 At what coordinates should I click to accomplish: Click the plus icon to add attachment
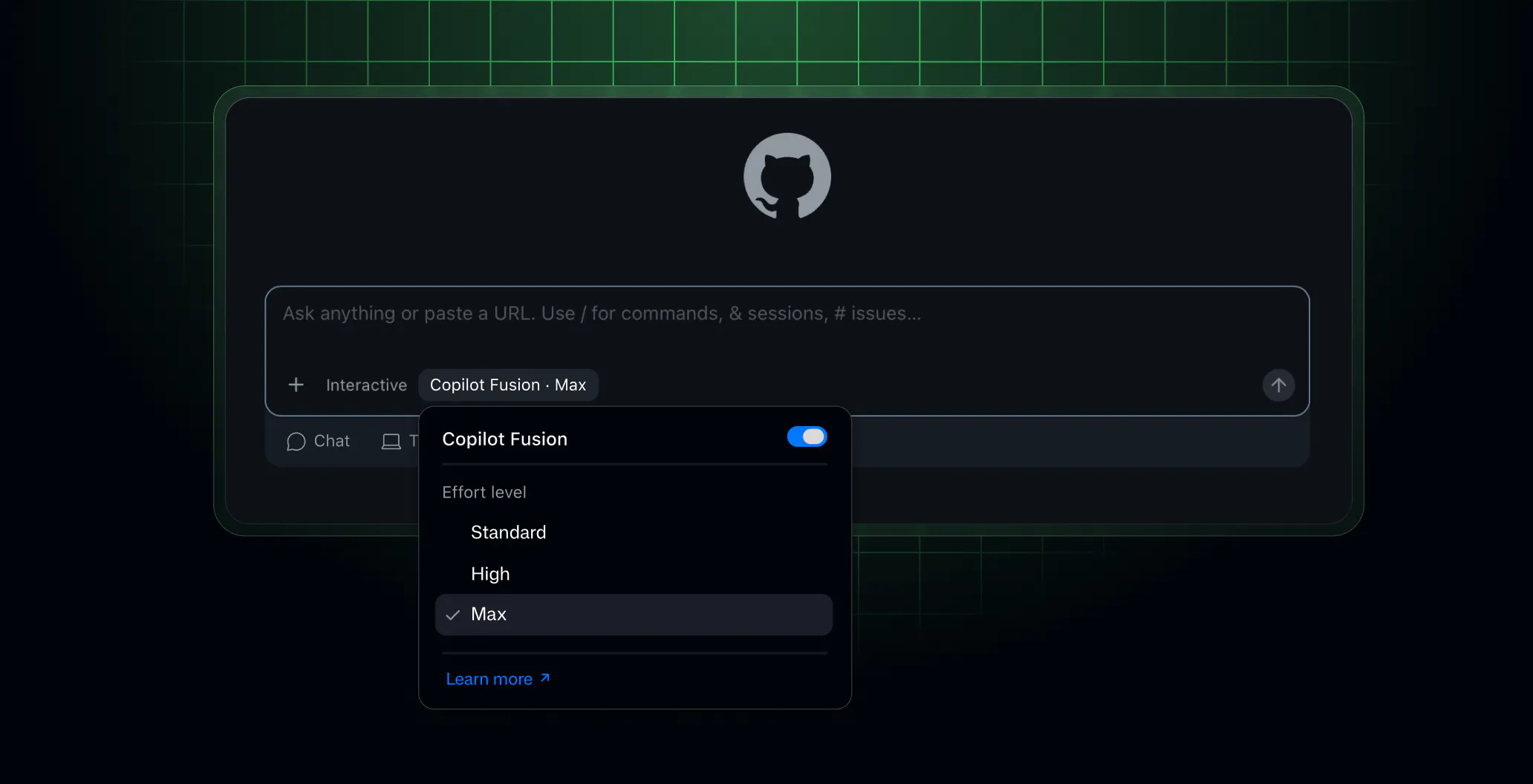[296, 385]
